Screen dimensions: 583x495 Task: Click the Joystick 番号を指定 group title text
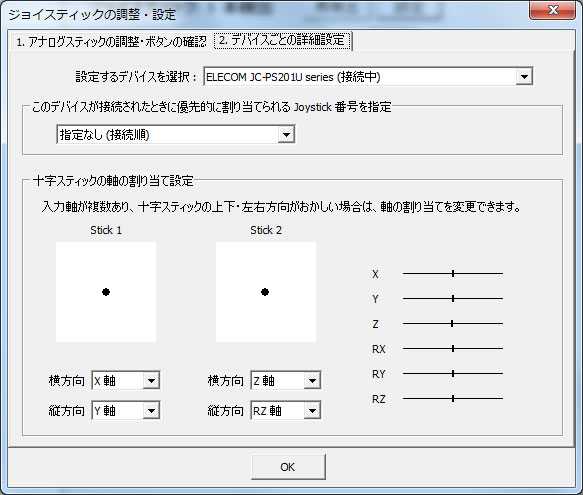[212, 107]
